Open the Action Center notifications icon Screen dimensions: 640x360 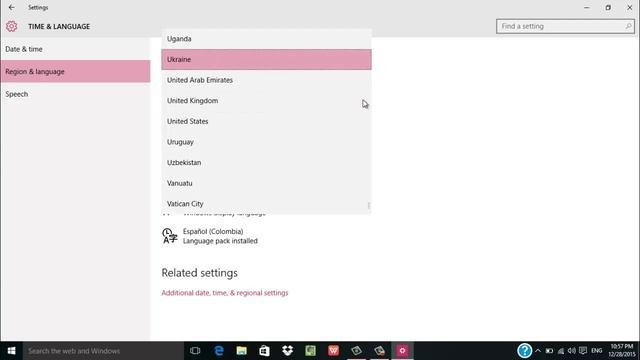point(583,351)
